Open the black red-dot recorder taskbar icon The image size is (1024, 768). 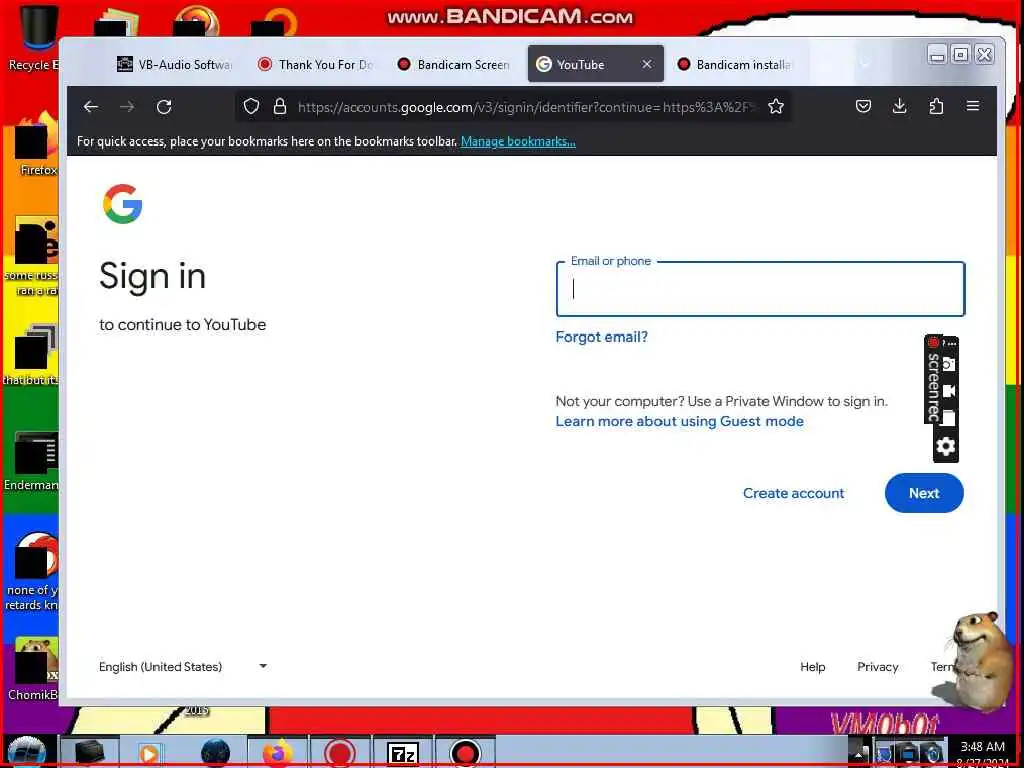(x=465, y=753)
